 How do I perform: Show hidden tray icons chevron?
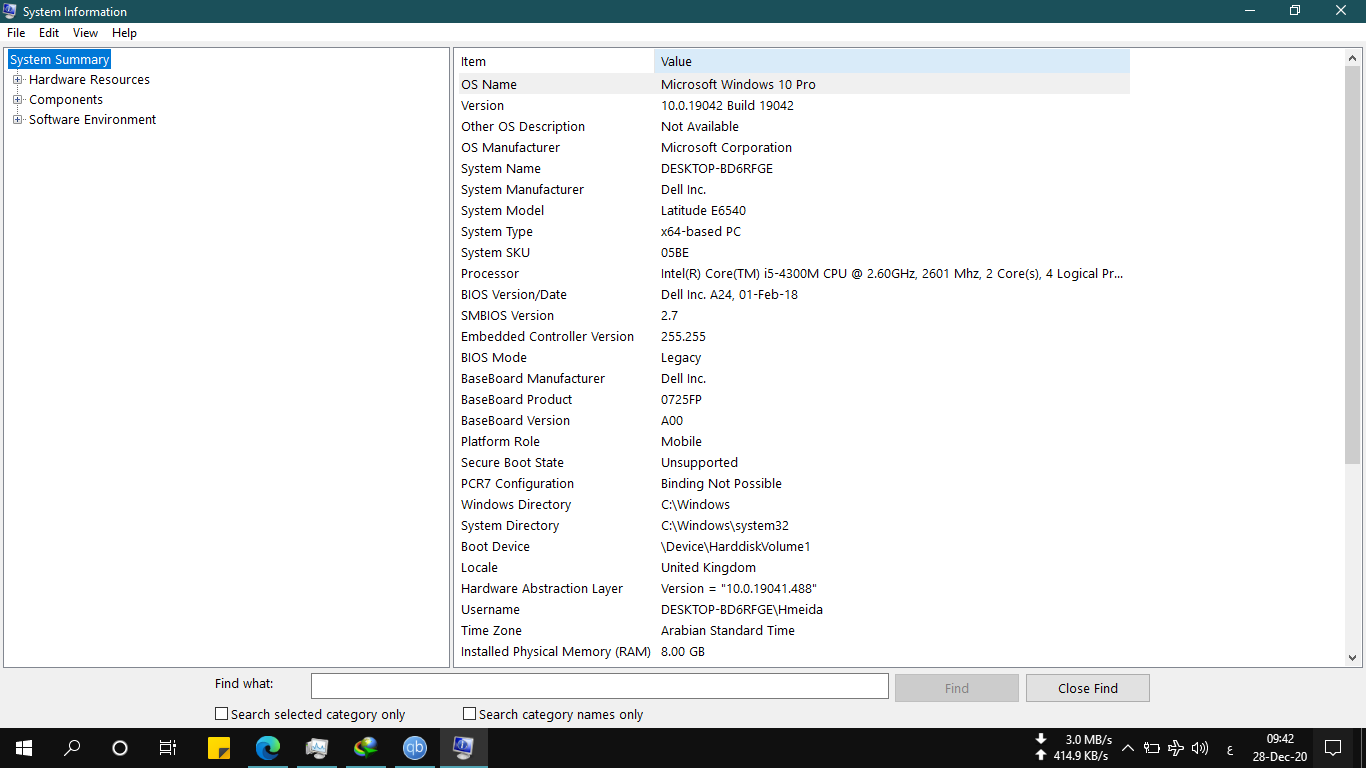pyautogui.click(x=1128, y=748)
